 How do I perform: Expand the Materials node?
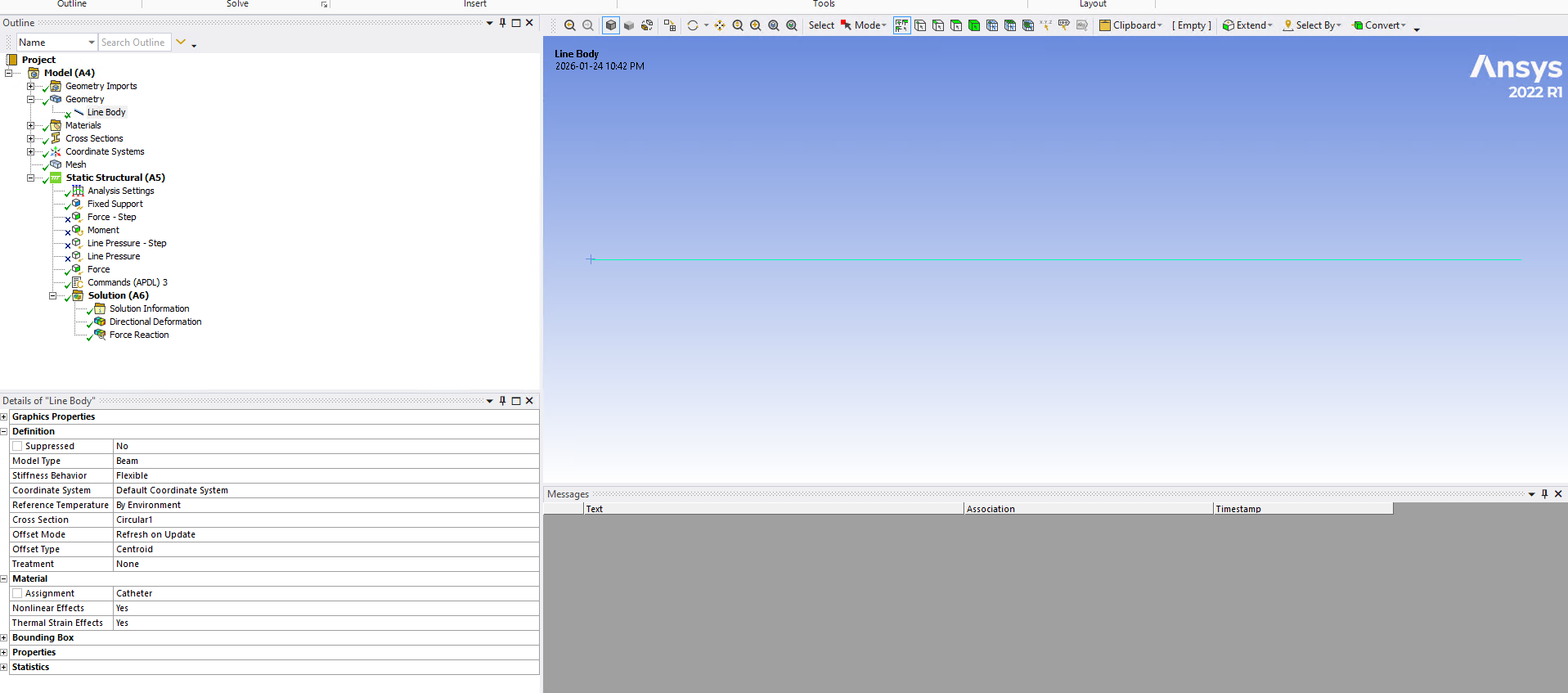pos(31,125)
